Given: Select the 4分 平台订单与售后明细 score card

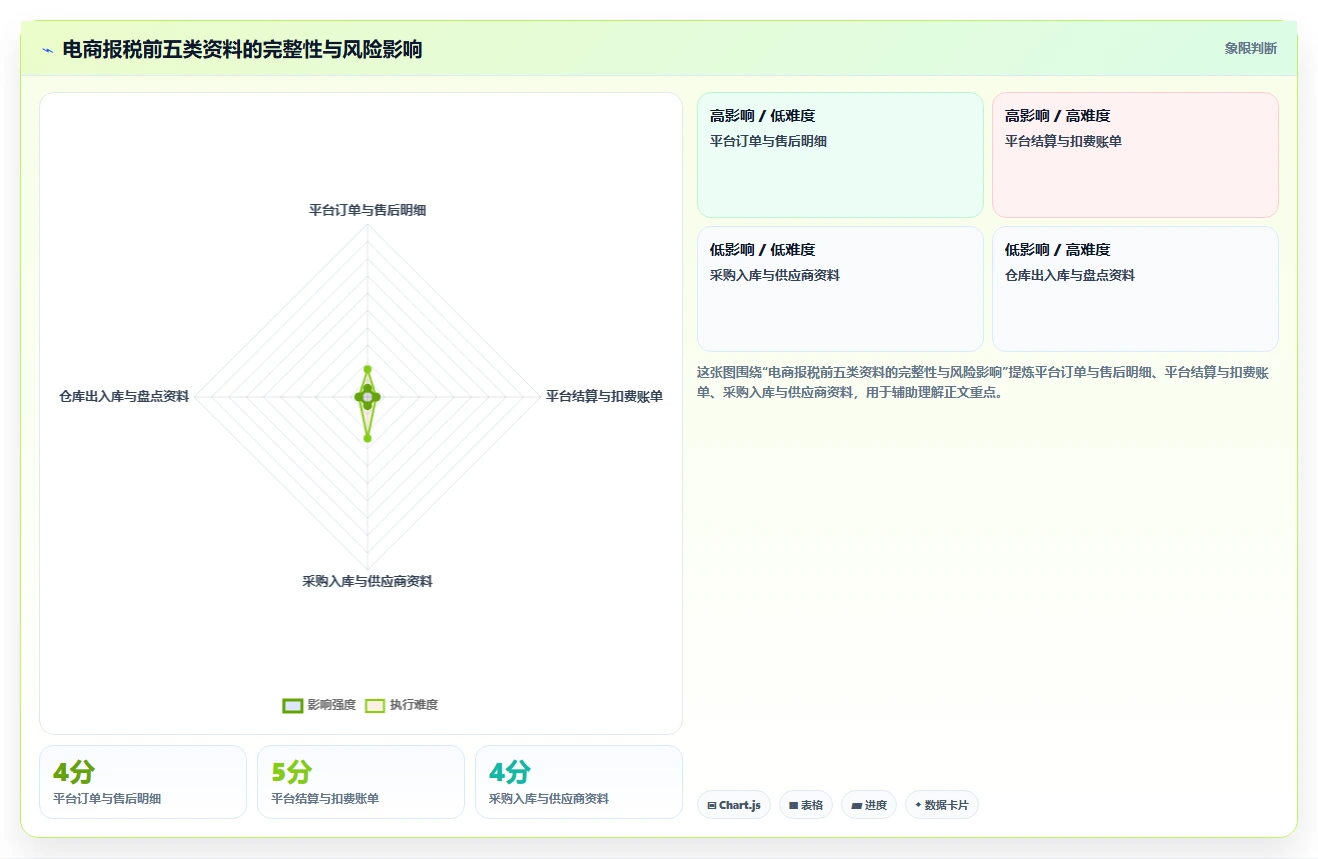Looking at the screenshot, I should (x=143, y=782).
